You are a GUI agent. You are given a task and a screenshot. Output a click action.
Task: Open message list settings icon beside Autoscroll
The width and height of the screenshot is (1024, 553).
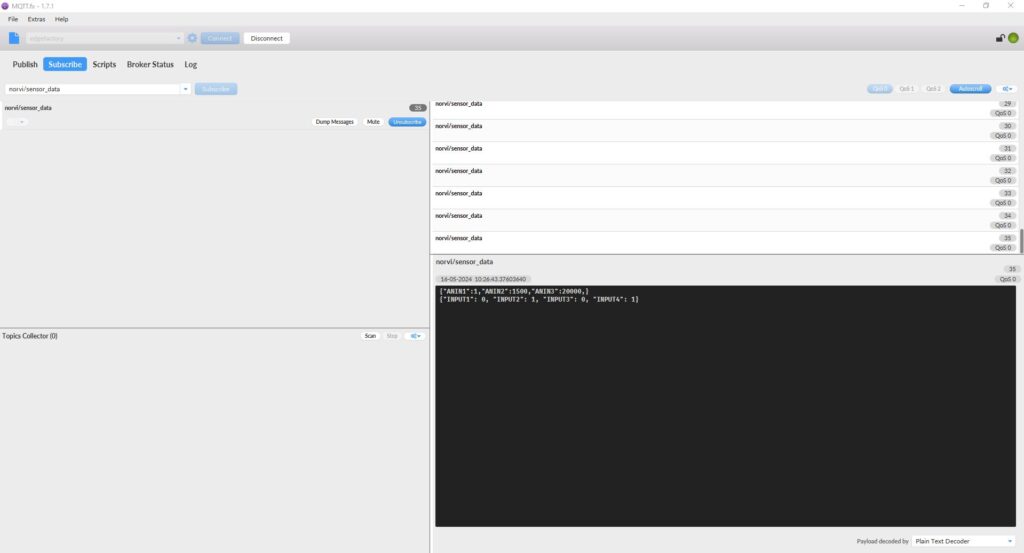coord(1007,89)
